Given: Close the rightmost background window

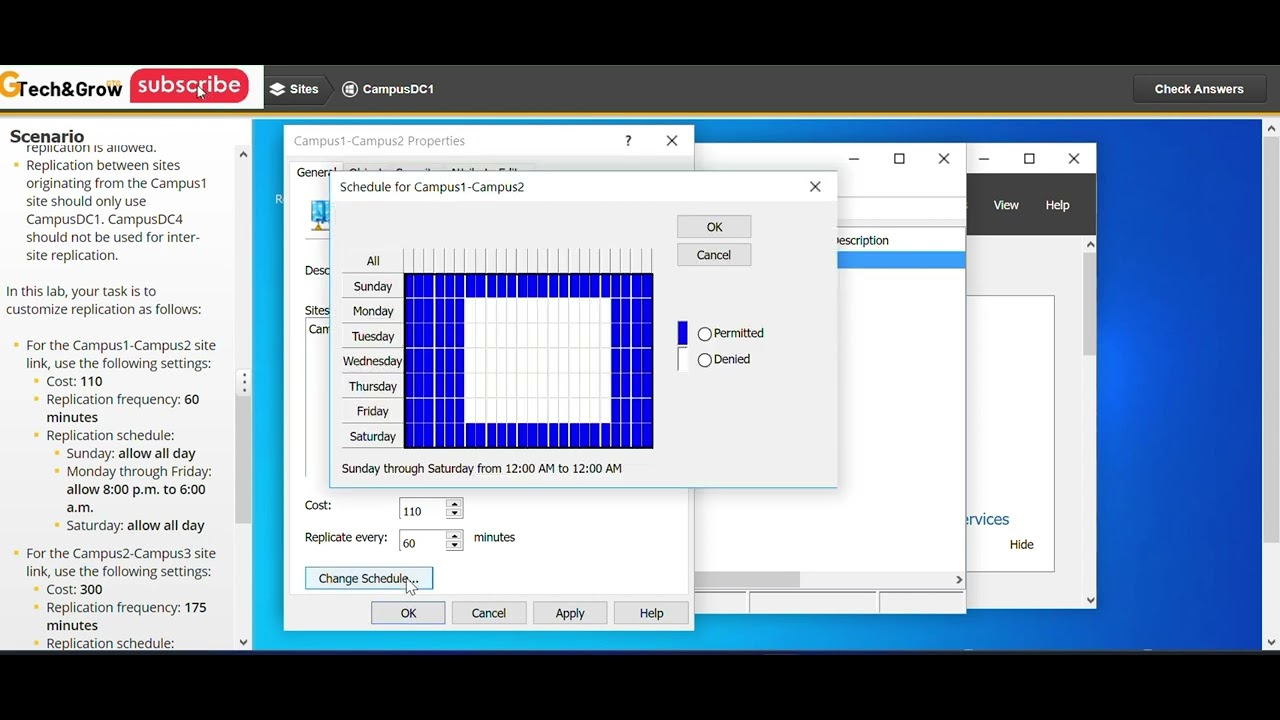Looking at the screenshot, I should (x=1074, y=158).
